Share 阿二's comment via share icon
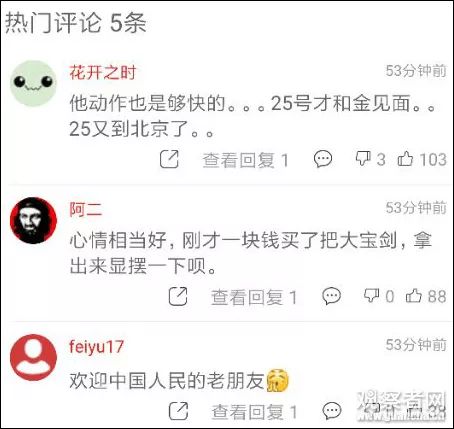 click(178, 296)
